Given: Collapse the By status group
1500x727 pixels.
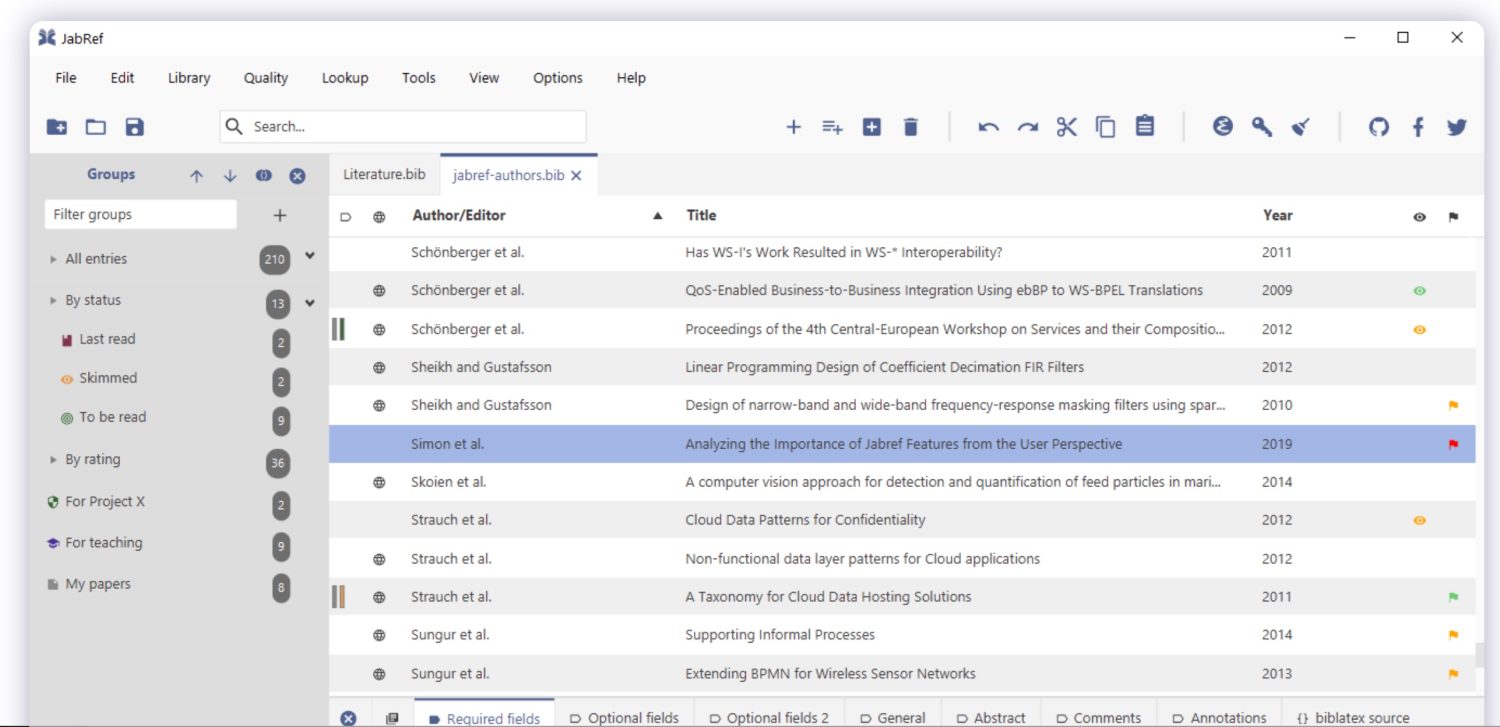Looking at the screenshot, I should click(x=52, y=299).
